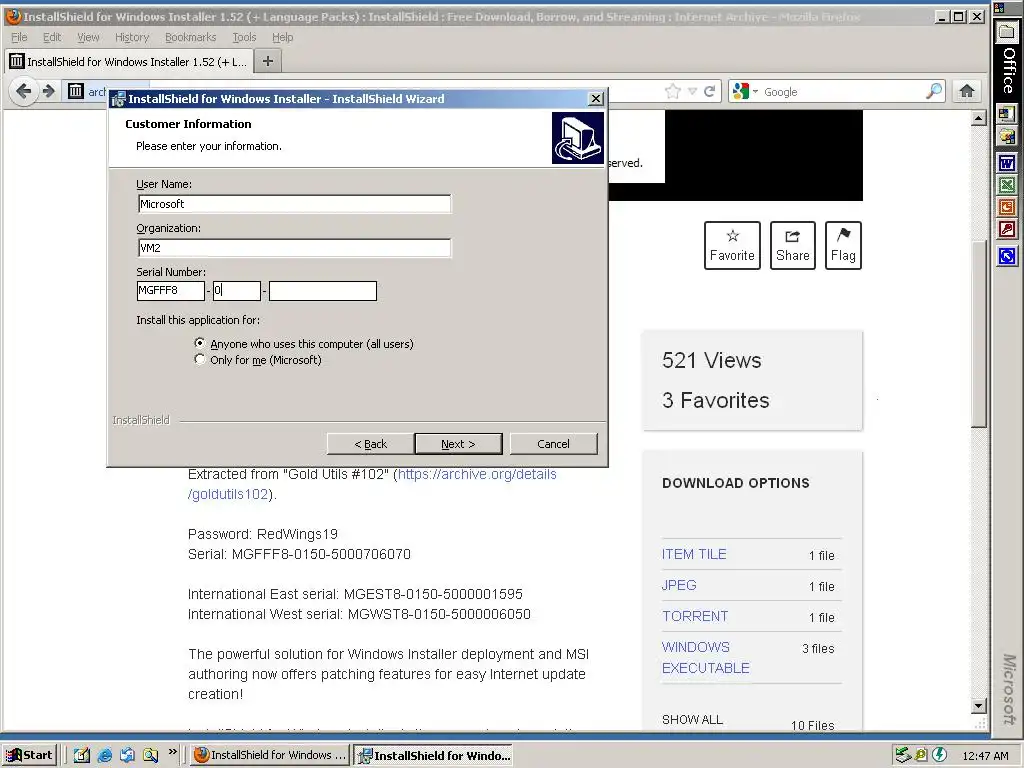
Task: Launch Access (red key icon) from Office bar
Action: pyautogui.click(x=1006, y=229)
